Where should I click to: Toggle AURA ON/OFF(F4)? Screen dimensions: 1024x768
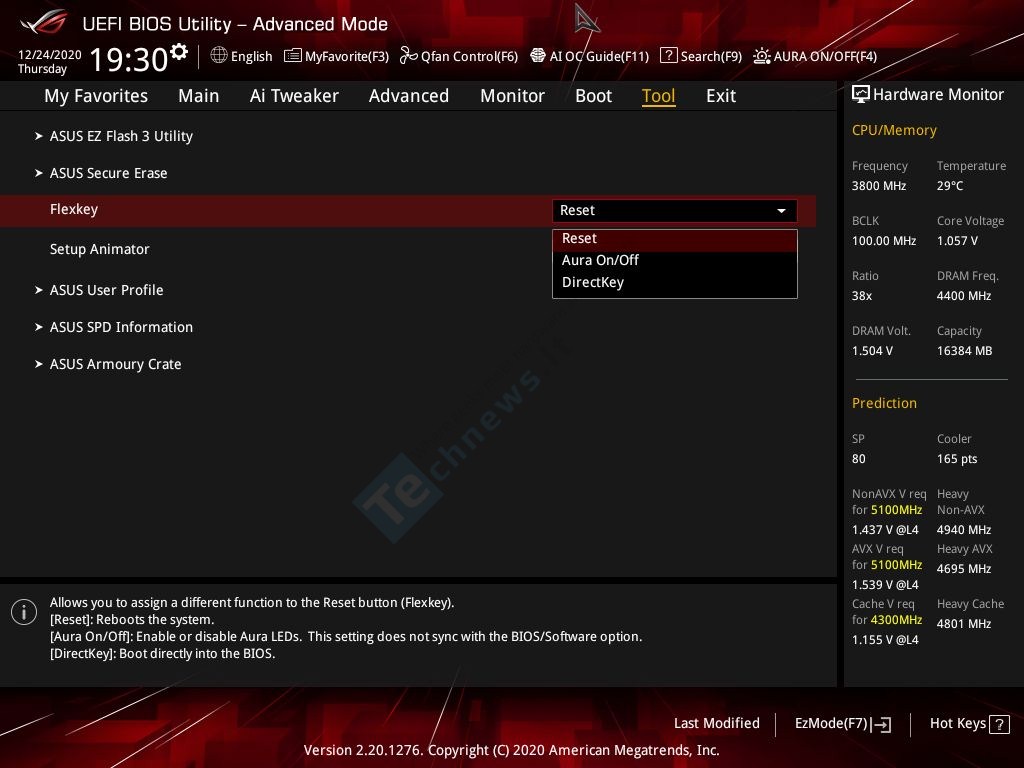tap(815, 56)
